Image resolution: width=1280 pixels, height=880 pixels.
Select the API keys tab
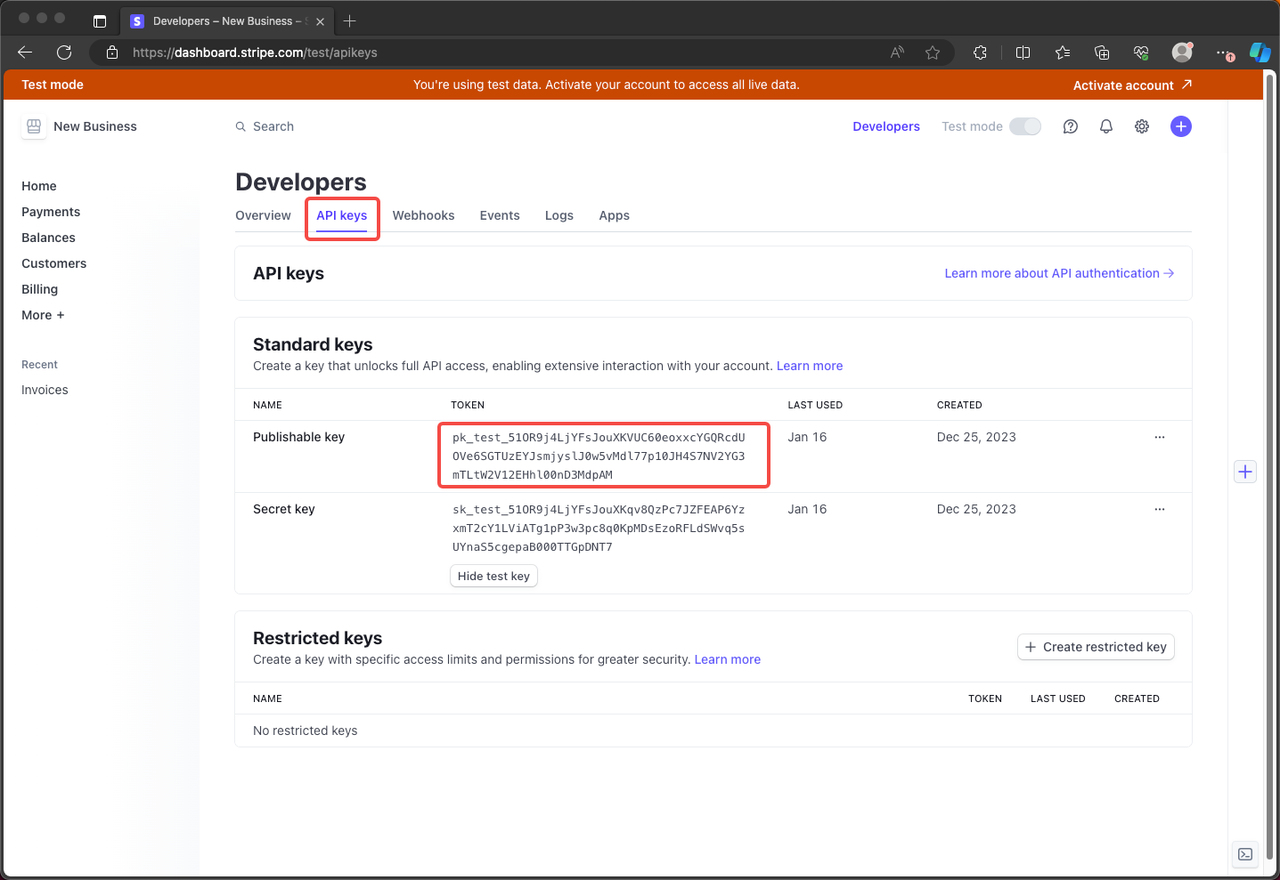[342, 215]
